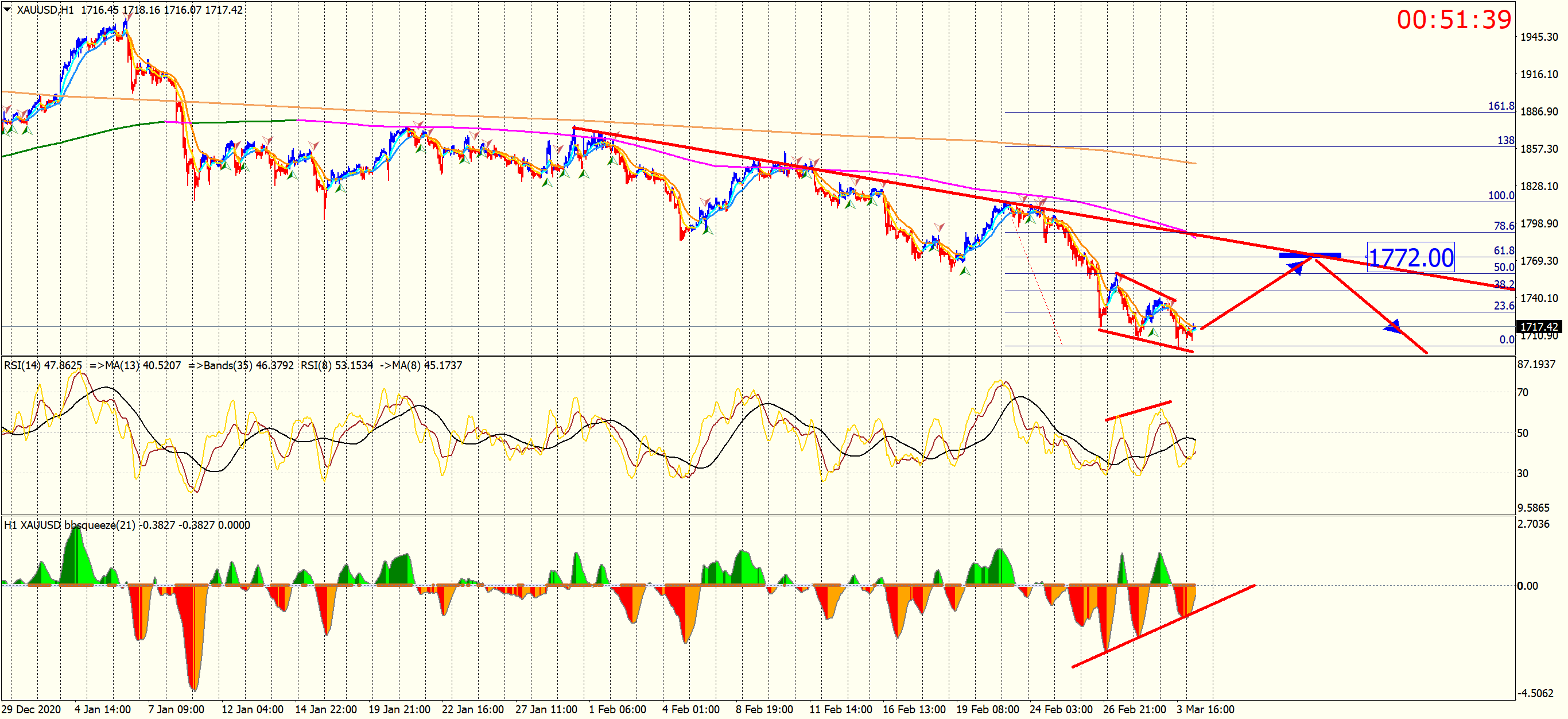Select the red divergence line on RSI panel
Viewport: 1568px width, 719px height.
(1138, 411)
